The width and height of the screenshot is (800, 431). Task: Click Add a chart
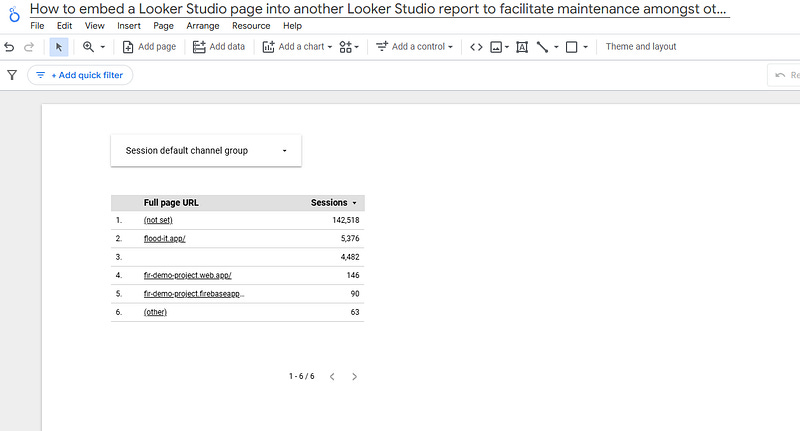[297, 47]
